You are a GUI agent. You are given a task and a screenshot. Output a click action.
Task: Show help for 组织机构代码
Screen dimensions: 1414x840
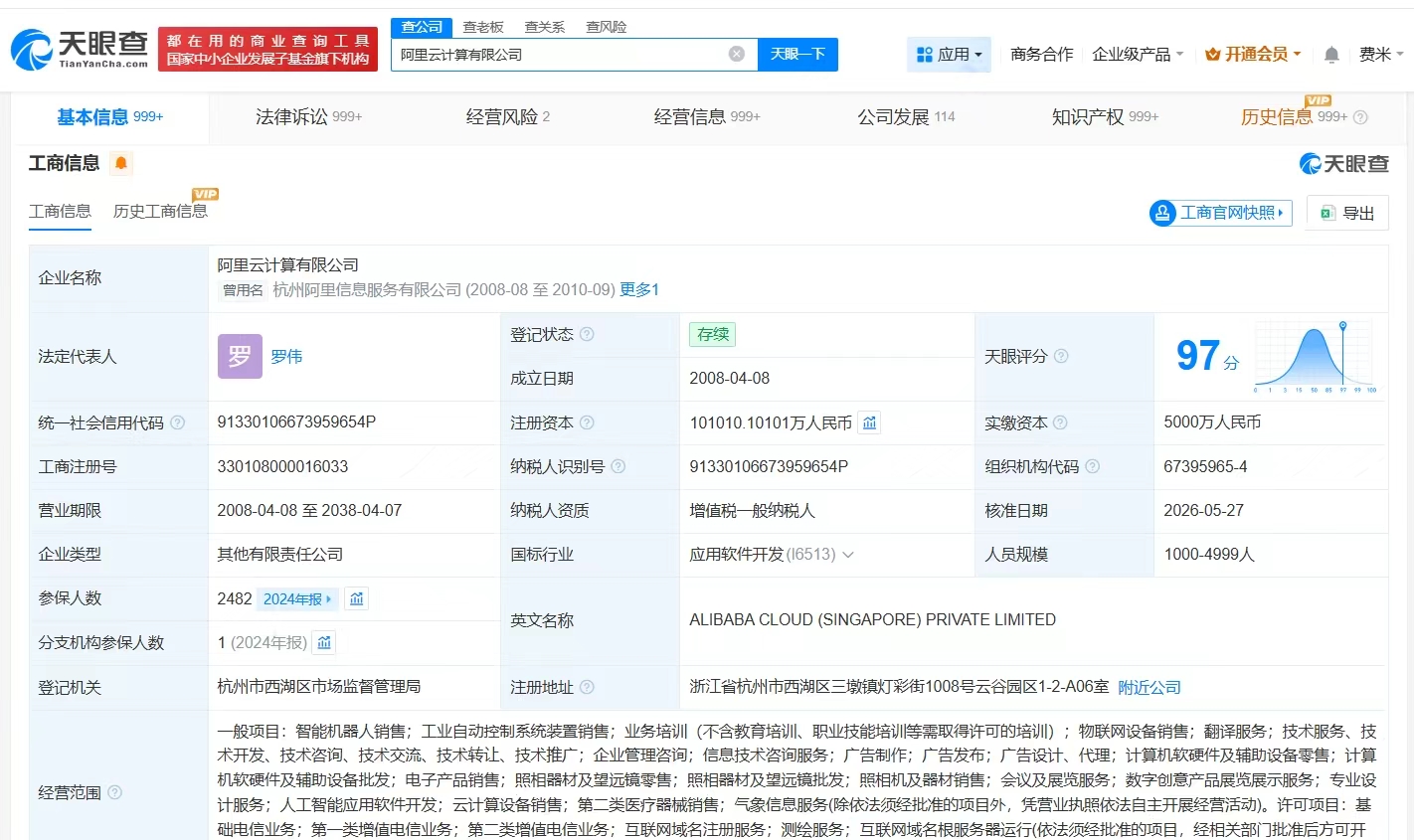[1092, 466]
